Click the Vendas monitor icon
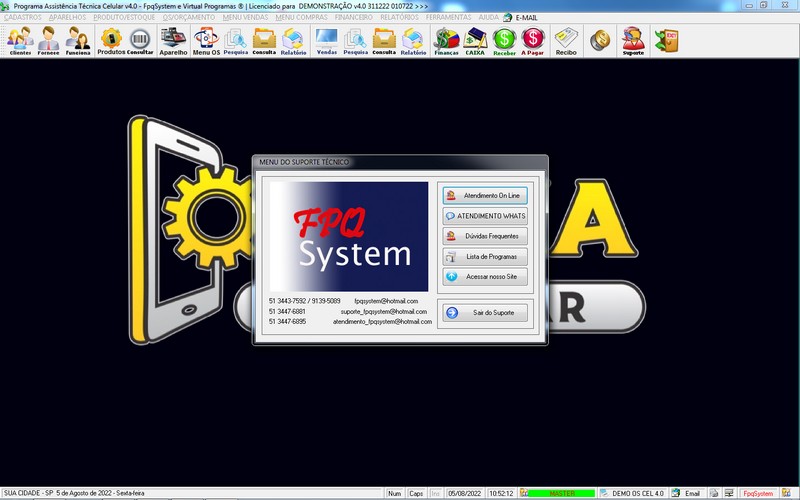The image size is (800, 500). click(x=326, y=40)
